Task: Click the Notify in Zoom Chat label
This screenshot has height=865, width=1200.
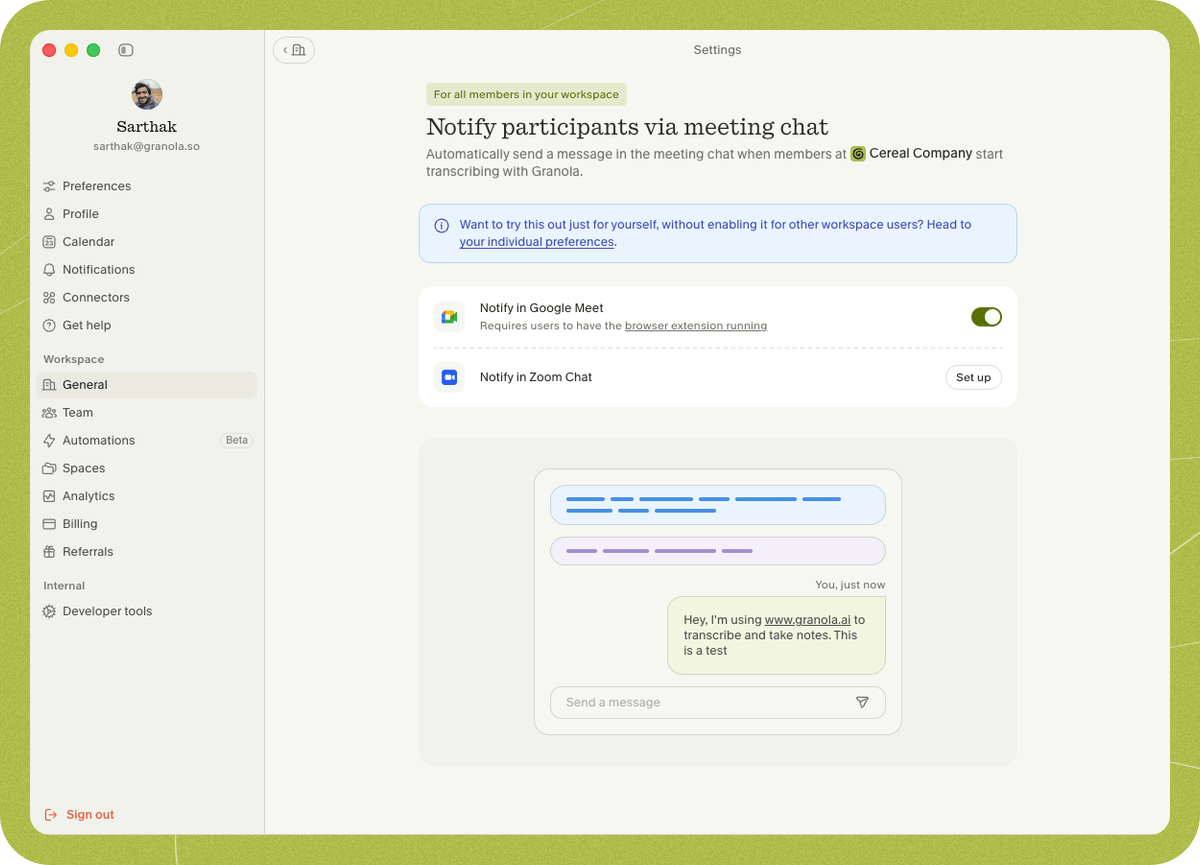Action: pyautogui.click(x=536, y=377)
